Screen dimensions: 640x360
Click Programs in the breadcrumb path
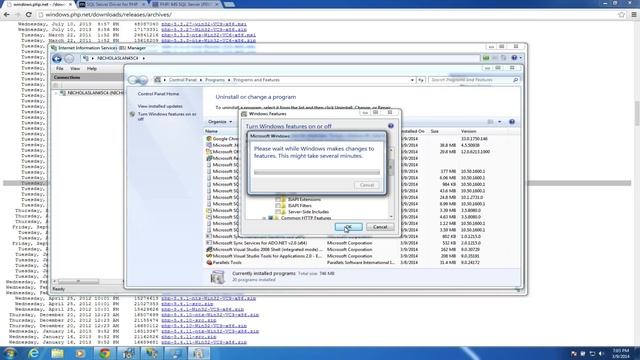(215, 80)
